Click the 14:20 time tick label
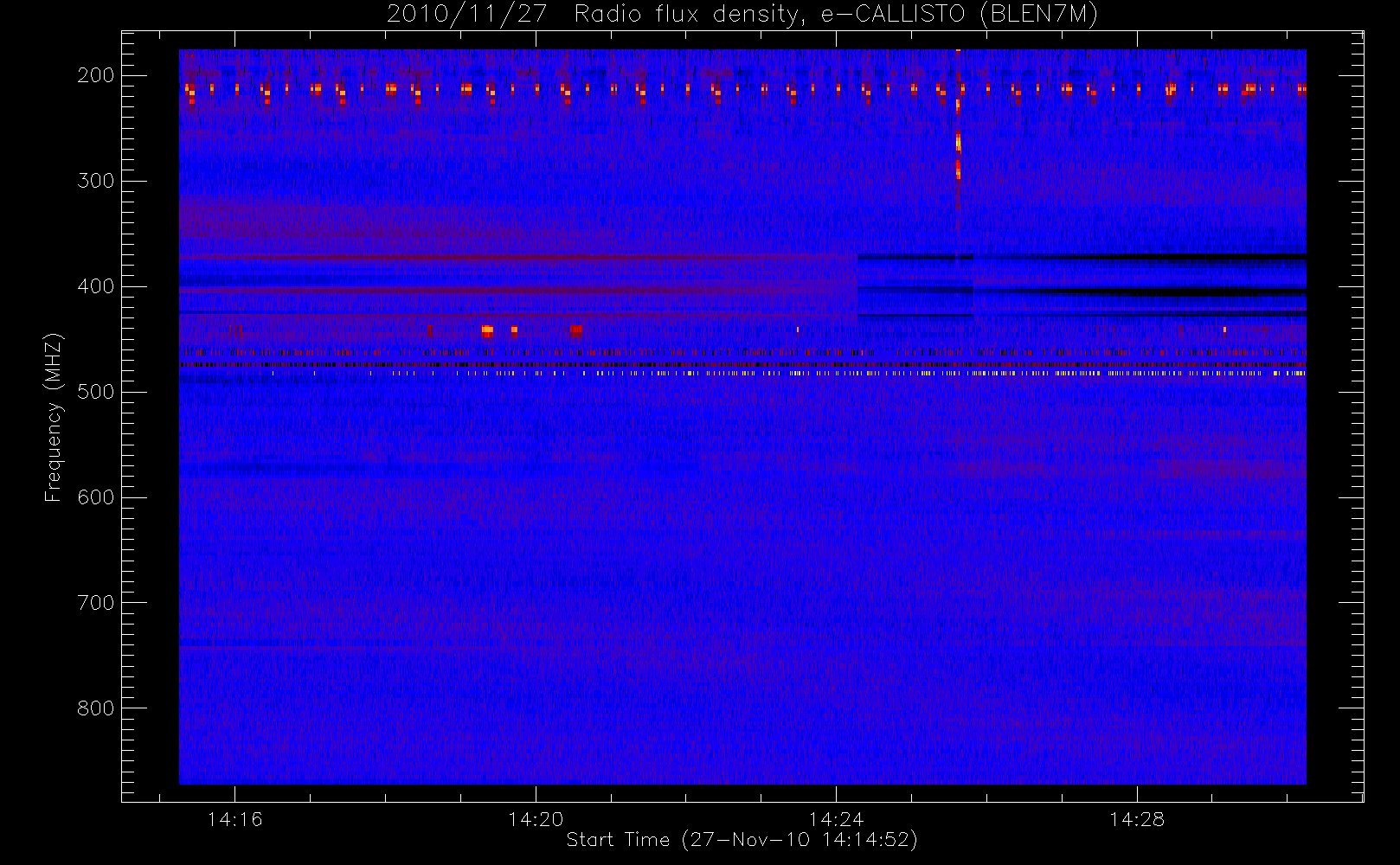 tap(536, 818)
